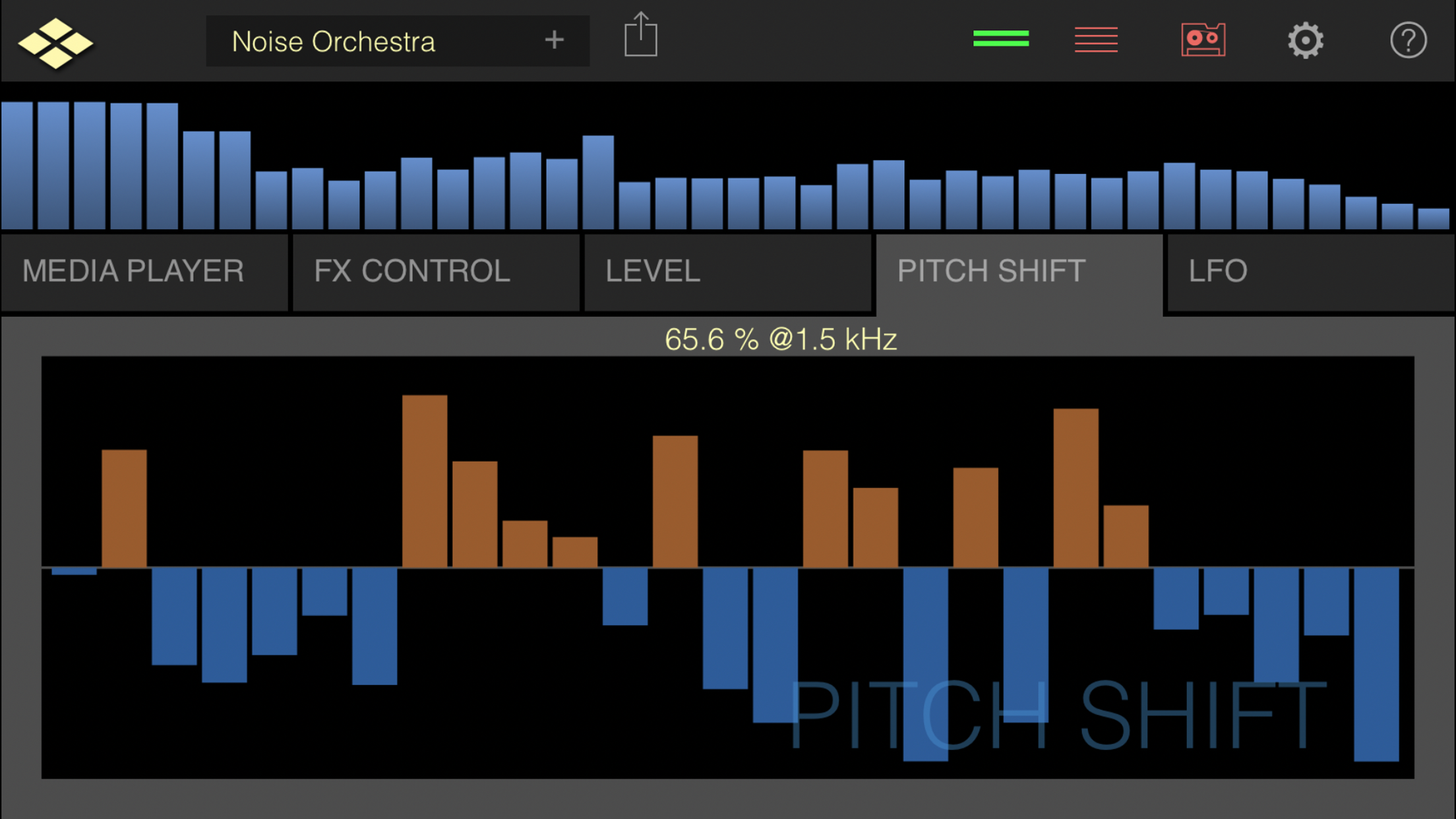Open the red tape recorder icon
This screenshot has width=1456, height=819.
(x=1203, y=40)
